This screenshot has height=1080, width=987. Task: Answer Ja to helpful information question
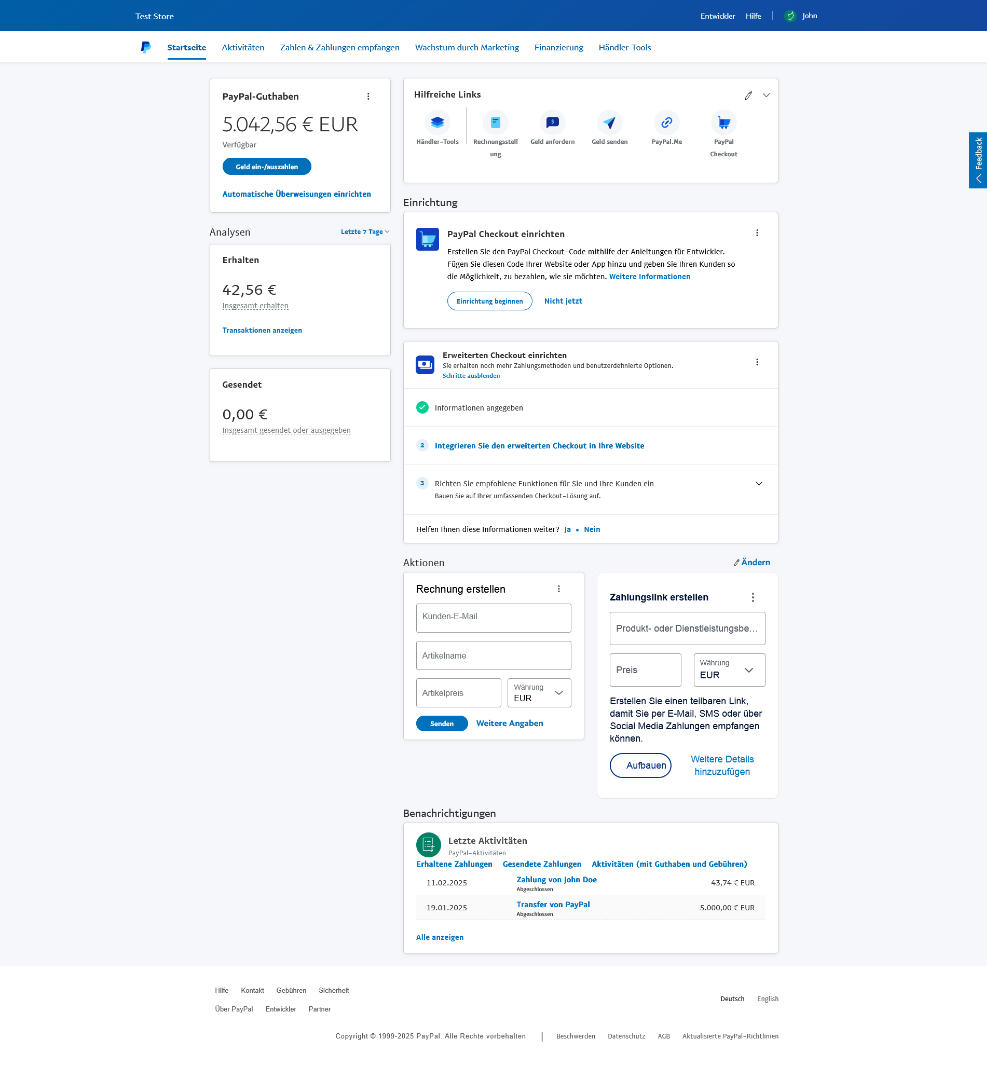(568, 530)
